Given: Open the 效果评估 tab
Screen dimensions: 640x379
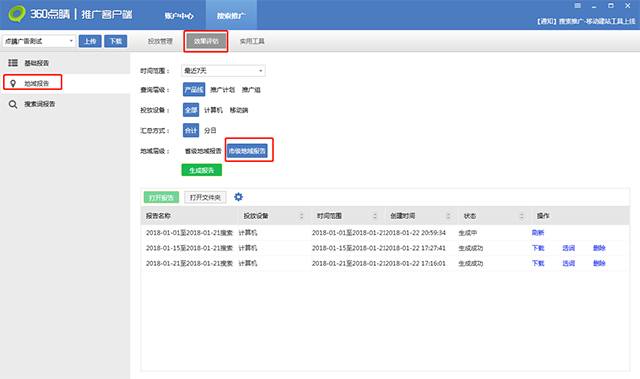Looking at the screenshot, I should 206,41.
